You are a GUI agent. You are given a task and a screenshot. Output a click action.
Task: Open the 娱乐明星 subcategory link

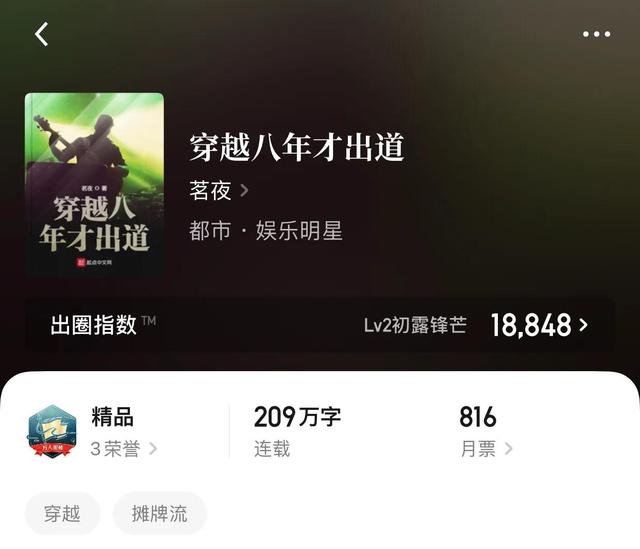pyautogui.click(x=299, y=231)
